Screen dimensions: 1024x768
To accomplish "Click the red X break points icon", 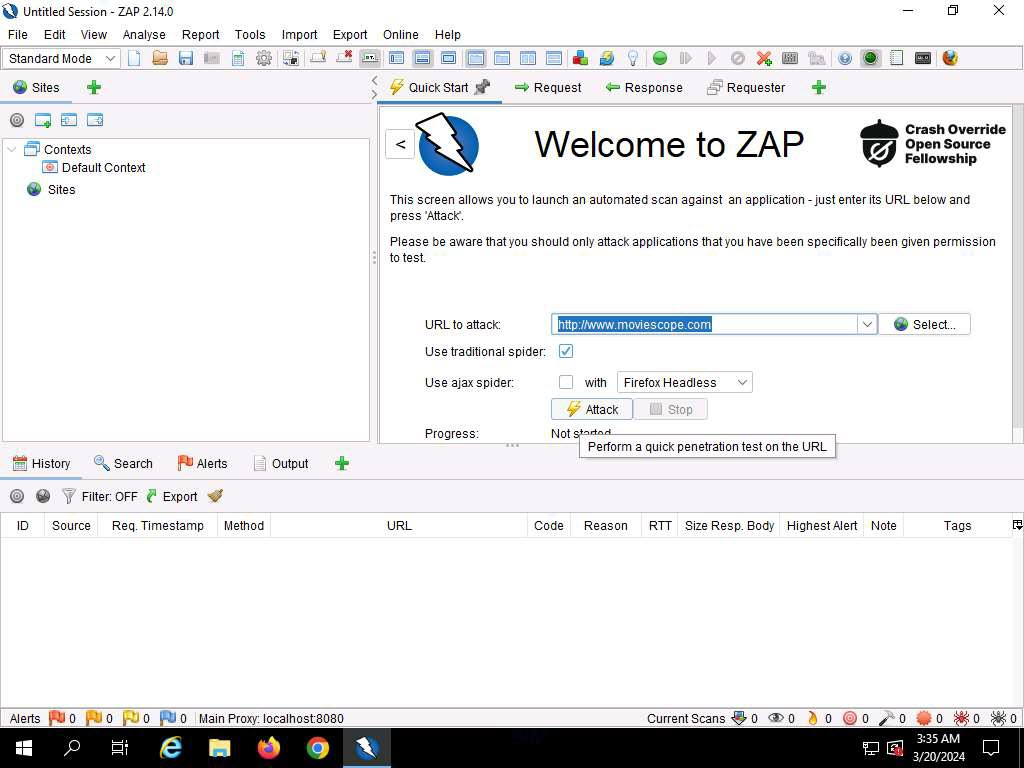I will click(x=764, y=58).
